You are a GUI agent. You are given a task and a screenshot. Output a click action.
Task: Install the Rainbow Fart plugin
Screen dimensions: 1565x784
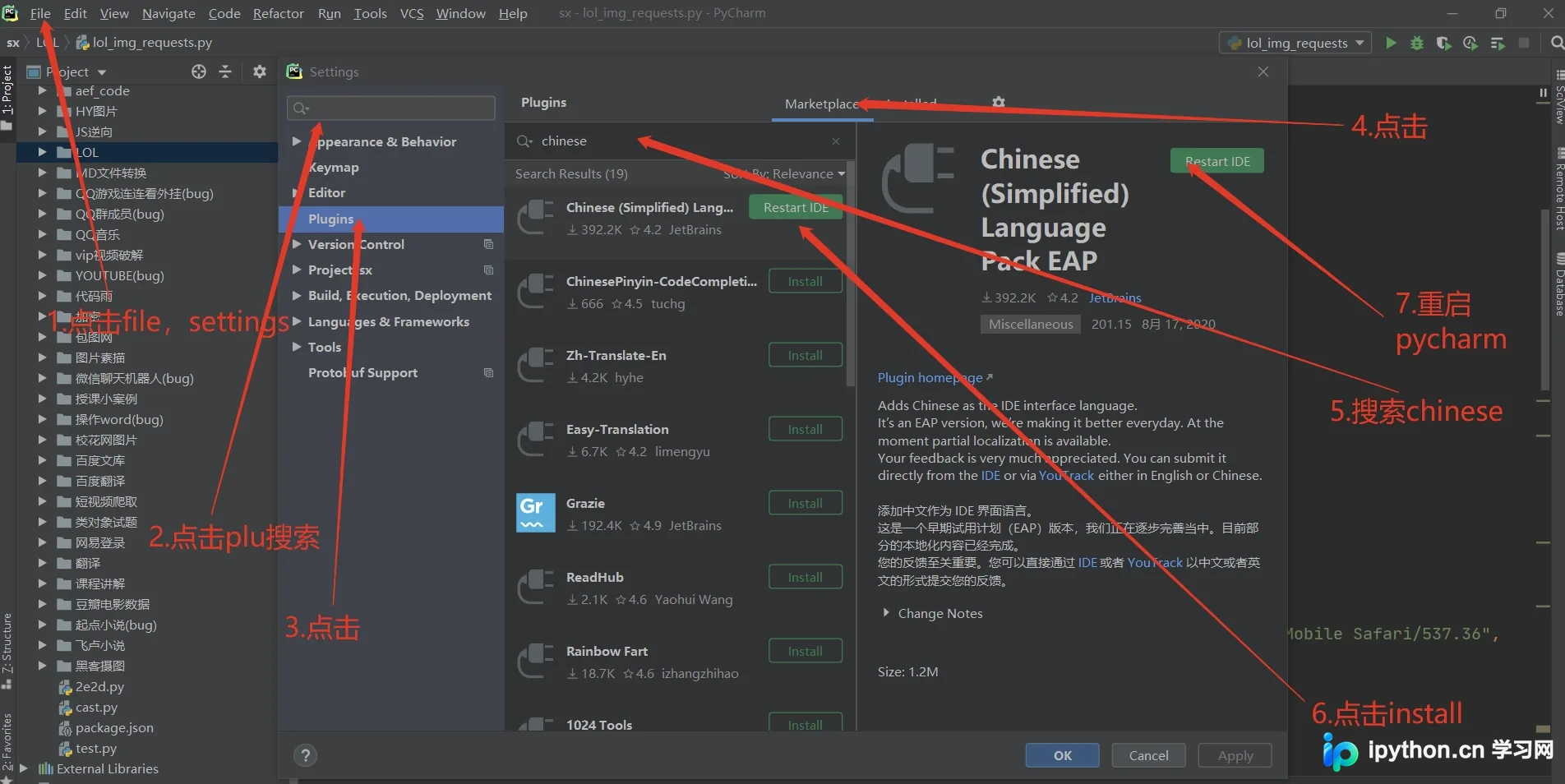(806, 651)
